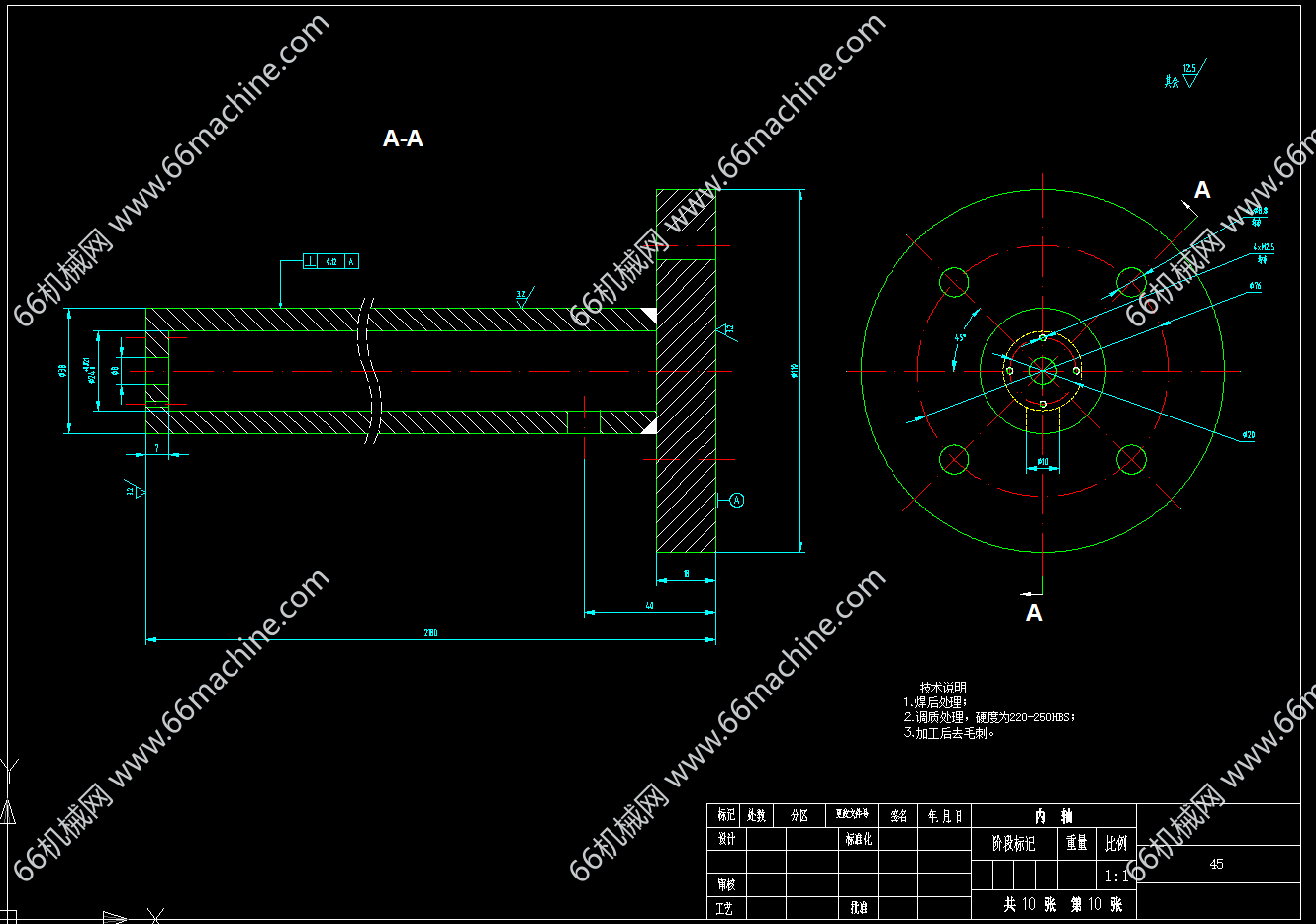Click the "阶段标记" header cell
Image resolution: width=1316 pixels, height=924 pixels.
coord(1013,843)
